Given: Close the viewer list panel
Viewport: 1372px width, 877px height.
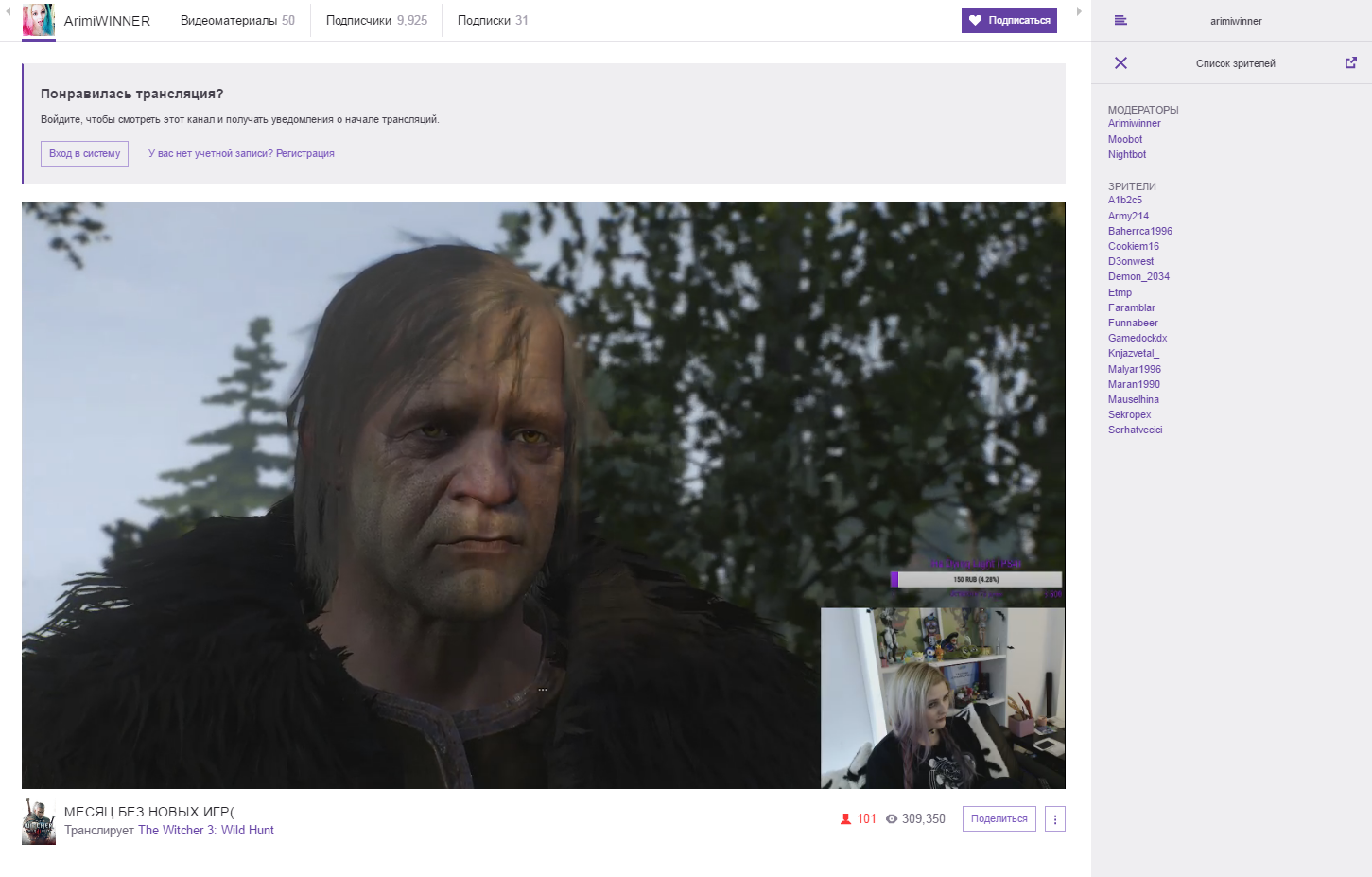Looking at the screenshot, I should pos(1120,63).
